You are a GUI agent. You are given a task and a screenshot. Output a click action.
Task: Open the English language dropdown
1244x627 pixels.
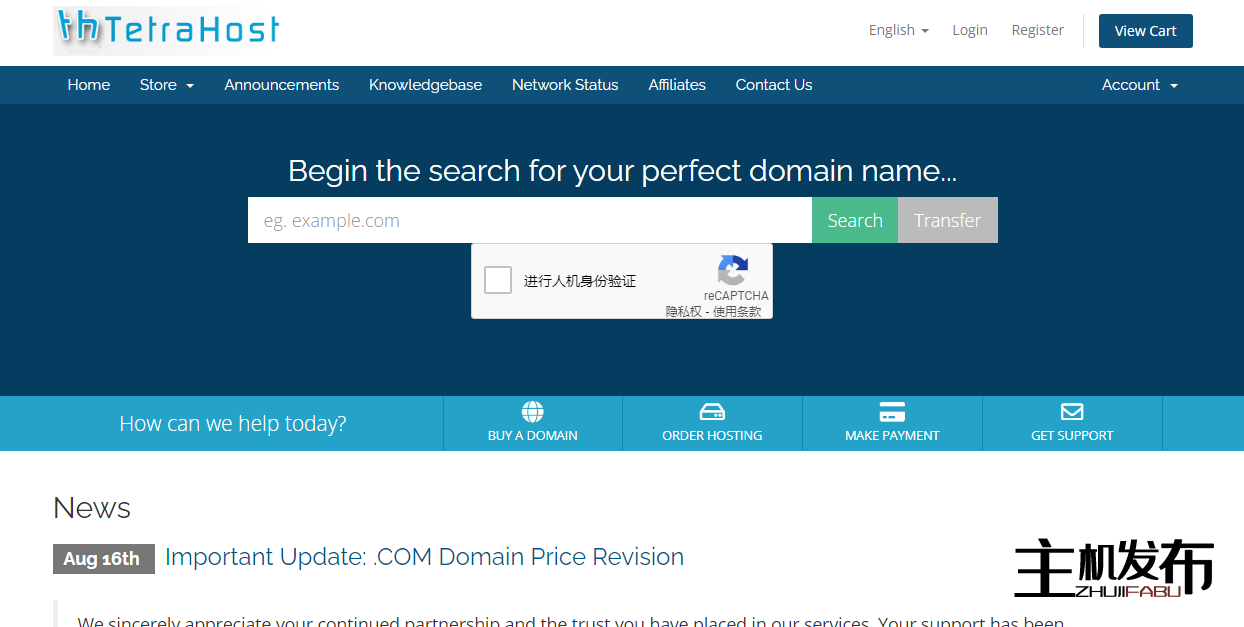point(898,30)
